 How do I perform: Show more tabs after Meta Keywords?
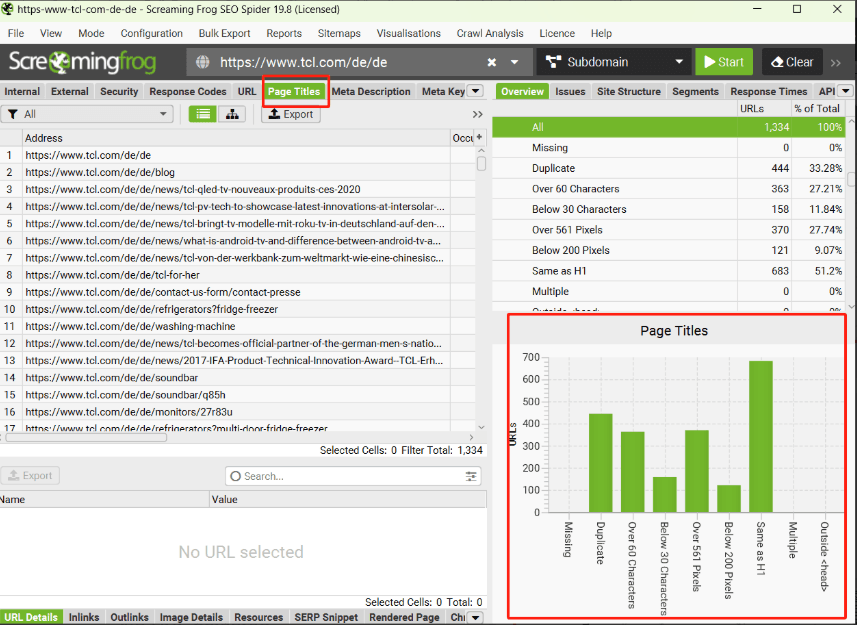point(476,91)
